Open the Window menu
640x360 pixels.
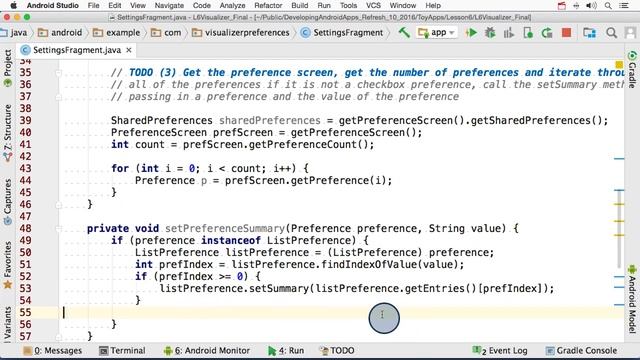point(402,5)
